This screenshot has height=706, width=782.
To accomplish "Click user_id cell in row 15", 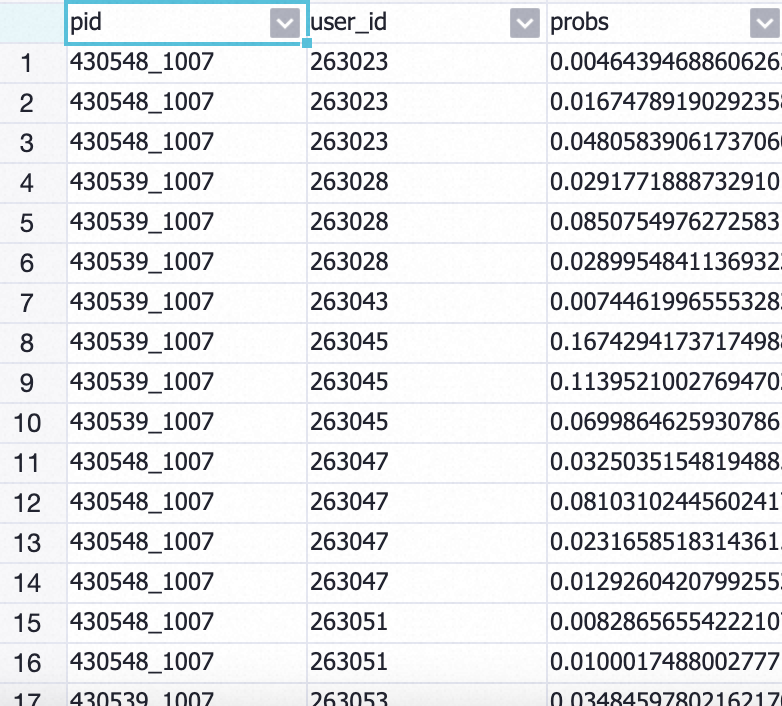I will [427, 623].
